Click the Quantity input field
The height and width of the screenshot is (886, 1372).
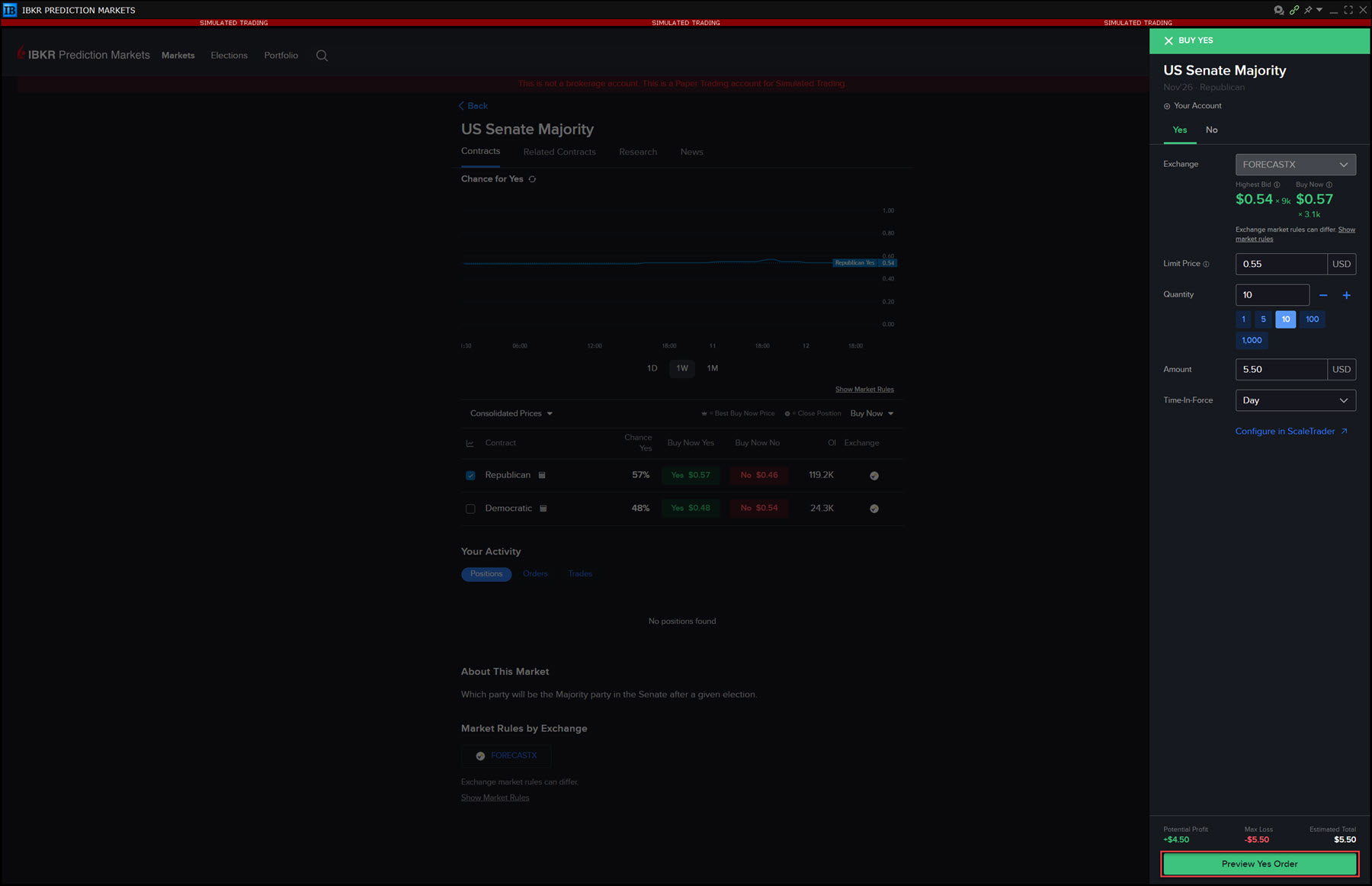[1272, 295]
